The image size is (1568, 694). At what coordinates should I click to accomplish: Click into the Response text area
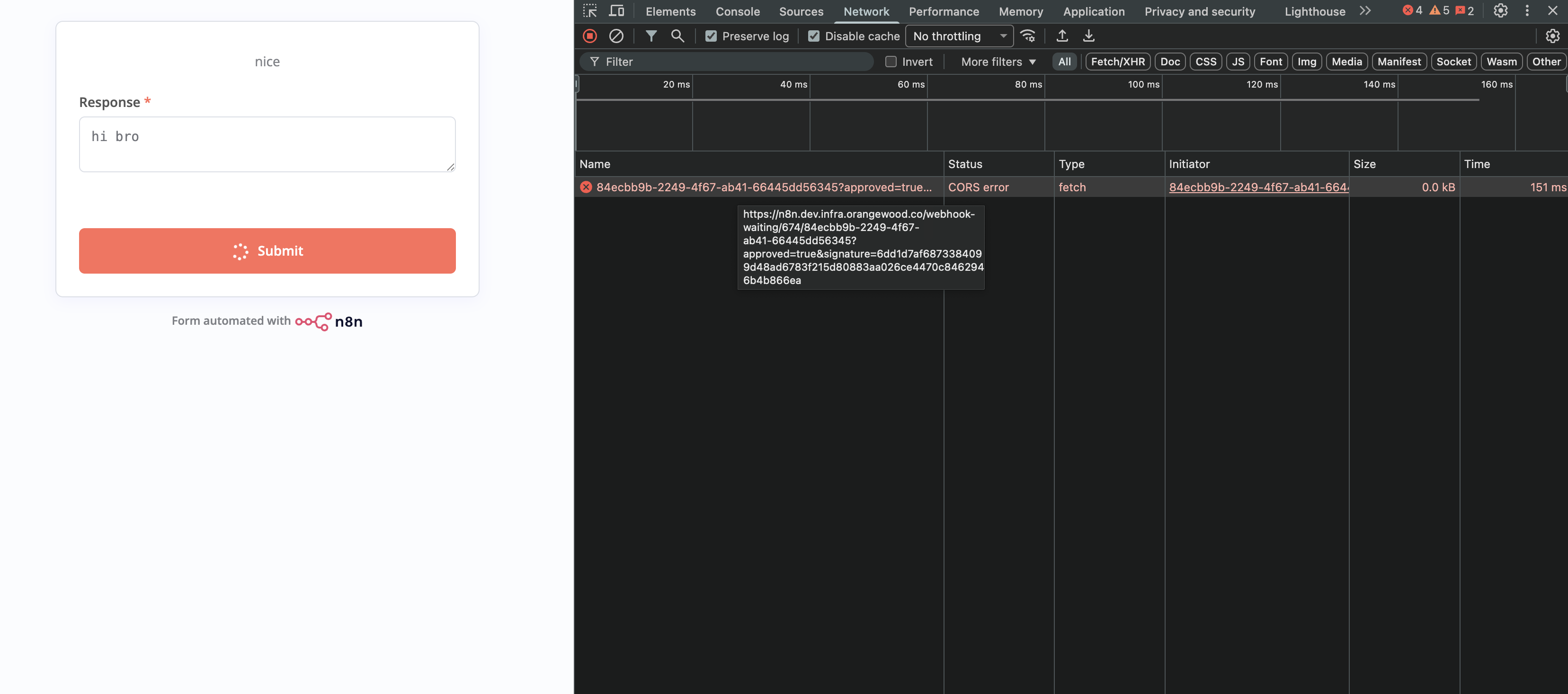(267, 144)
